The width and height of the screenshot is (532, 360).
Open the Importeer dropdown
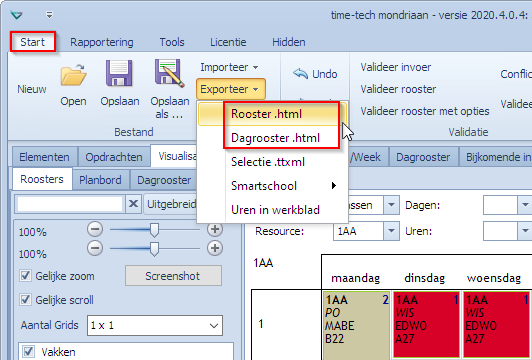(x=229, y=67)
